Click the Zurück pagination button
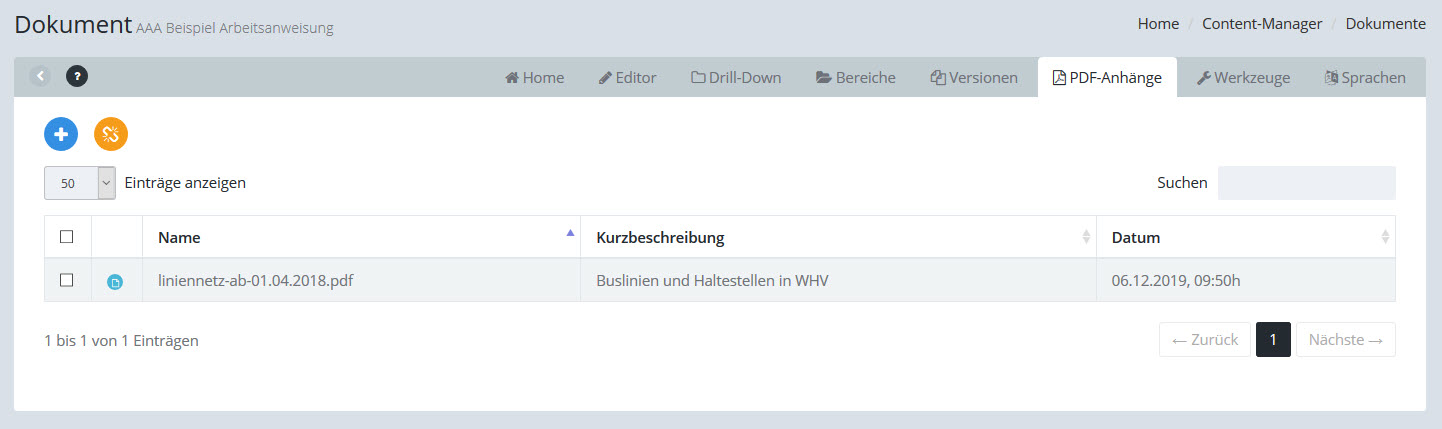 coord(1204,340)
